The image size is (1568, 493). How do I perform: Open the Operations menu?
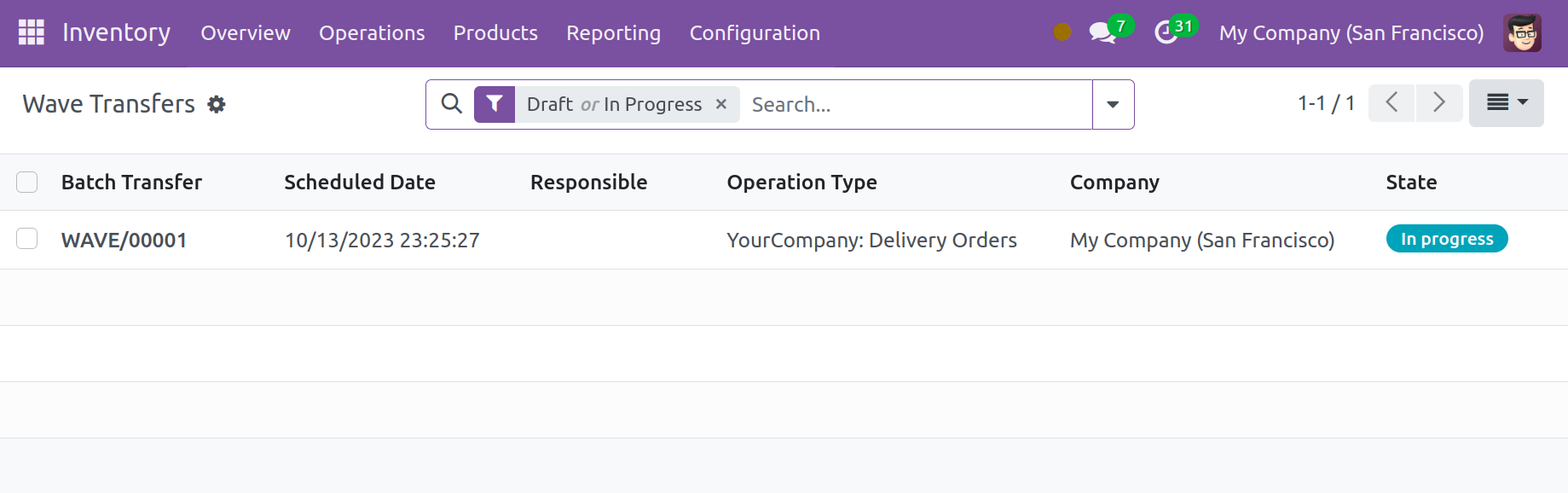372,33
